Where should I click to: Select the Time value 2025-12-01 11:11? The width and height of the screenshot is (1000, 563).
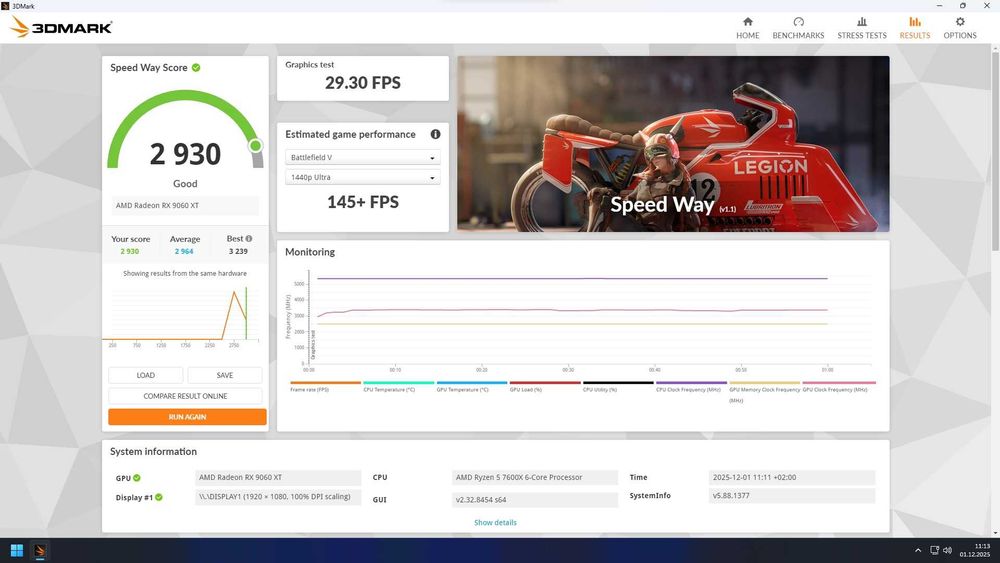(x=791, y=478)
